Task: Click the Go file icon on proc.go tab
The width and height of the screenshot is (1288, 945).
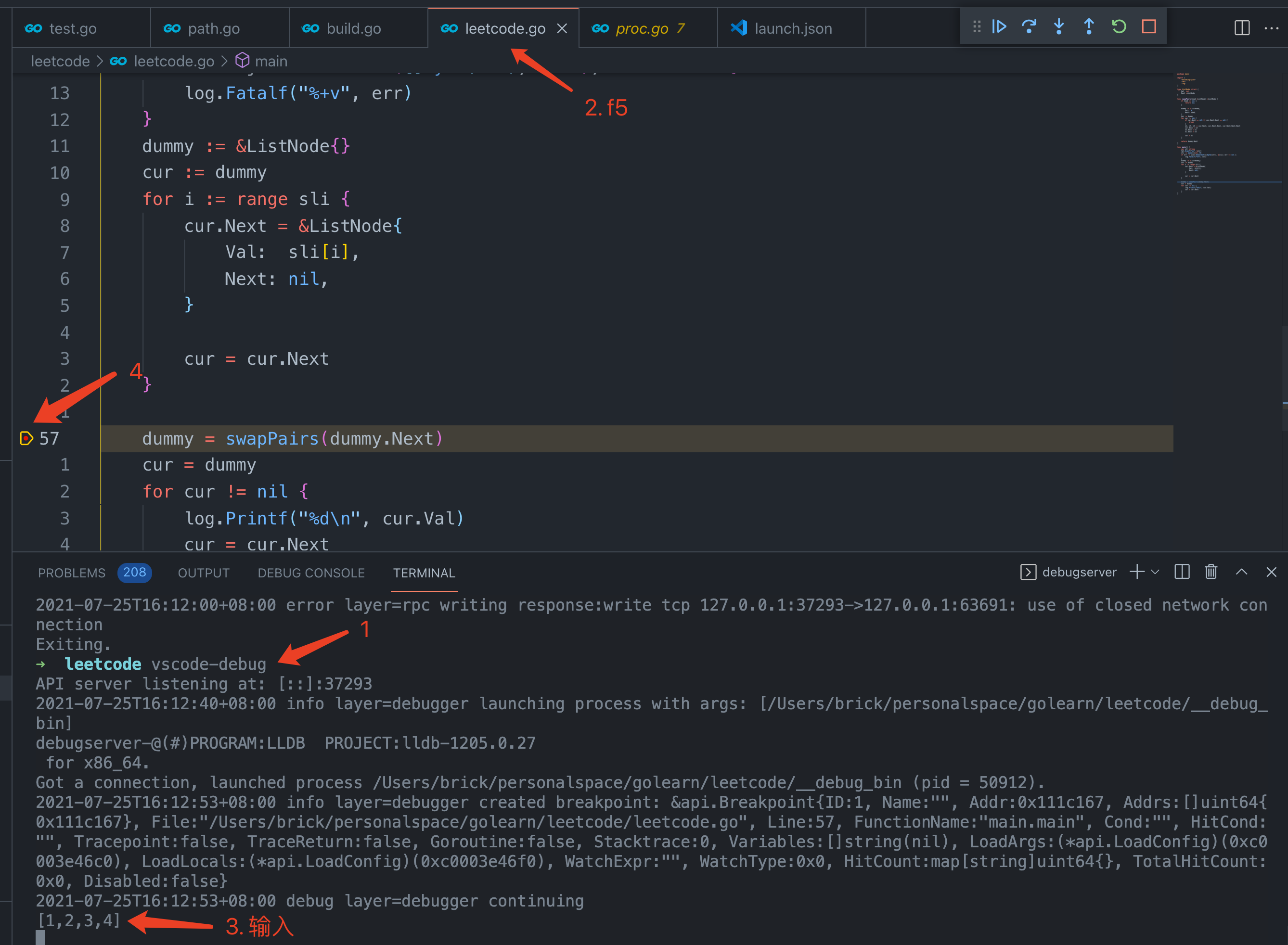Action: pyautogui.click(x=600, y=28)
